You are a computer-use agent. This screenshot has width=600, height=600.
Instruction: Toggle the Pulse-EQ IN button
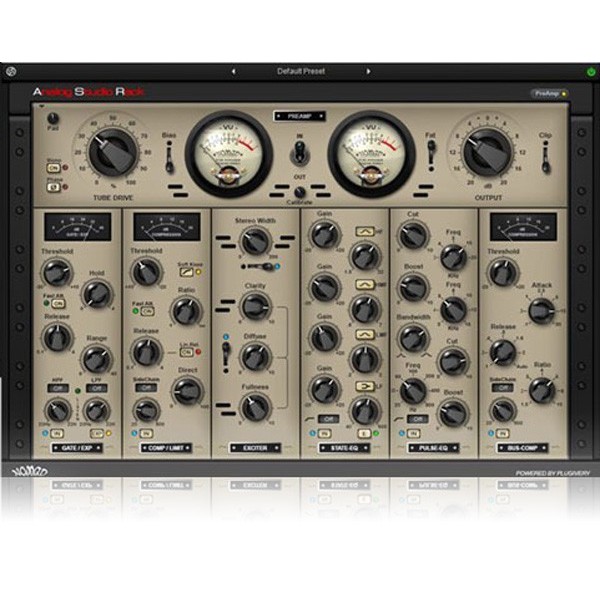414,434
